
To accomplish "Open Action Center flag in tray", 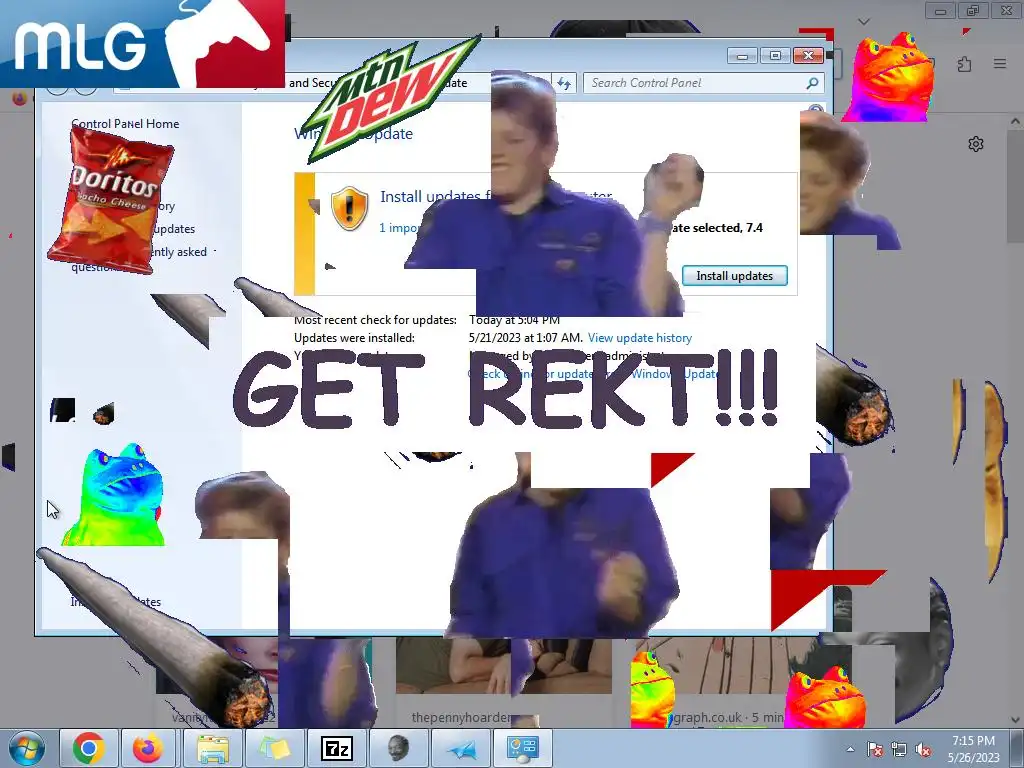I will pos(875,749).
